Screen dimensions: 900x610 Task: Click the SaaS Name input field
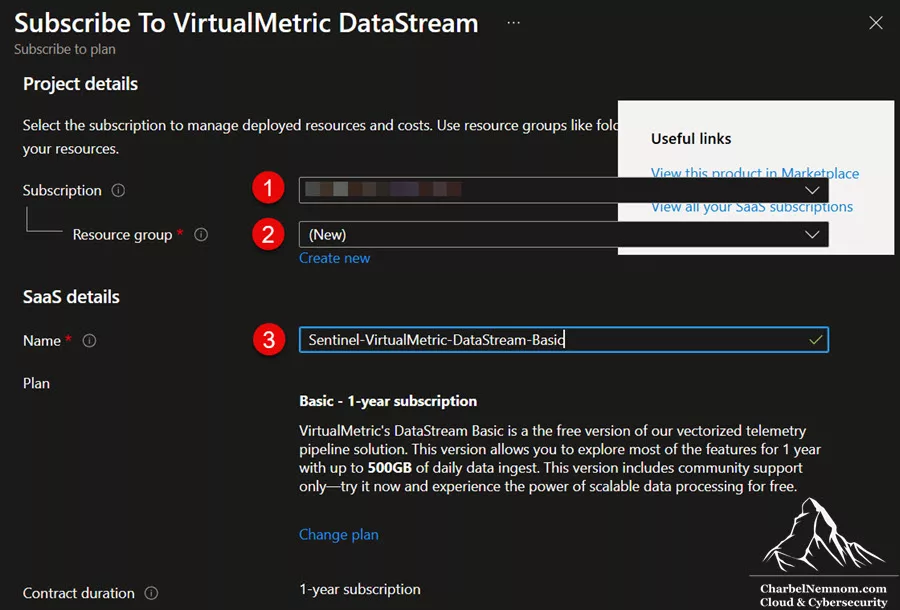point(564,340)
